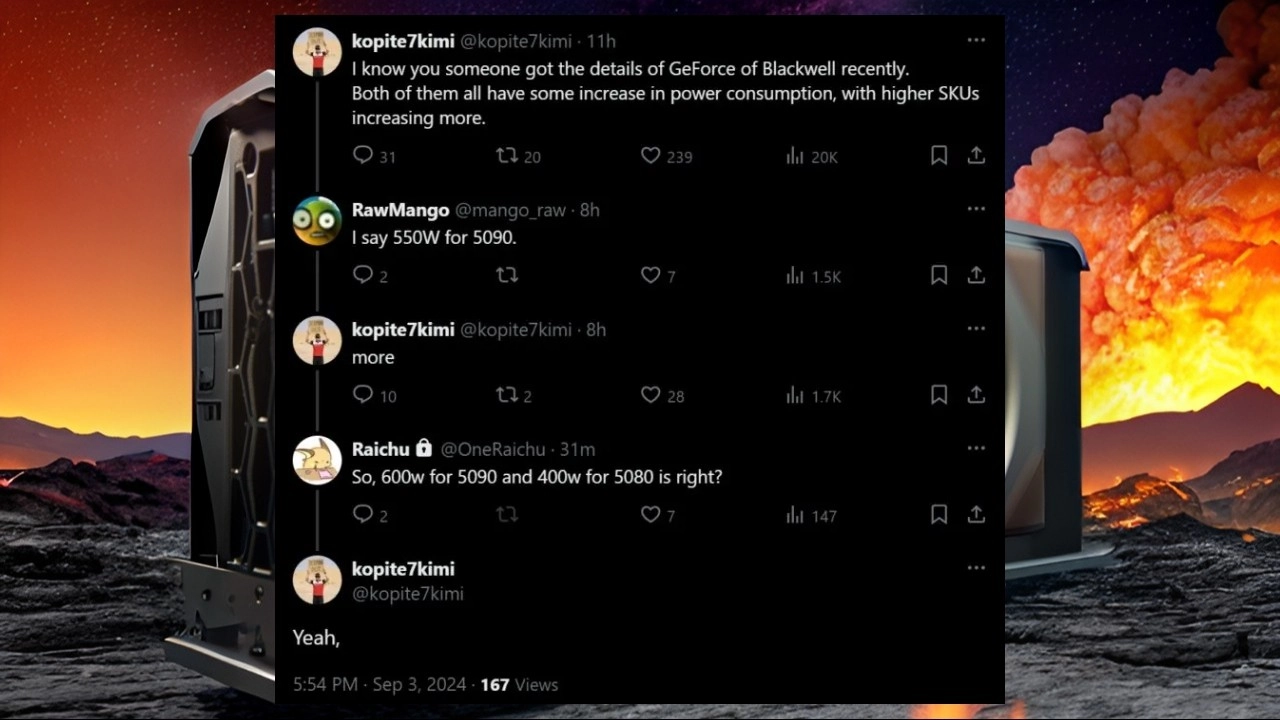Open @mango_raw profile handle
The width and height of the screenshot is (1280, 720).
click(x=510, y=210)
